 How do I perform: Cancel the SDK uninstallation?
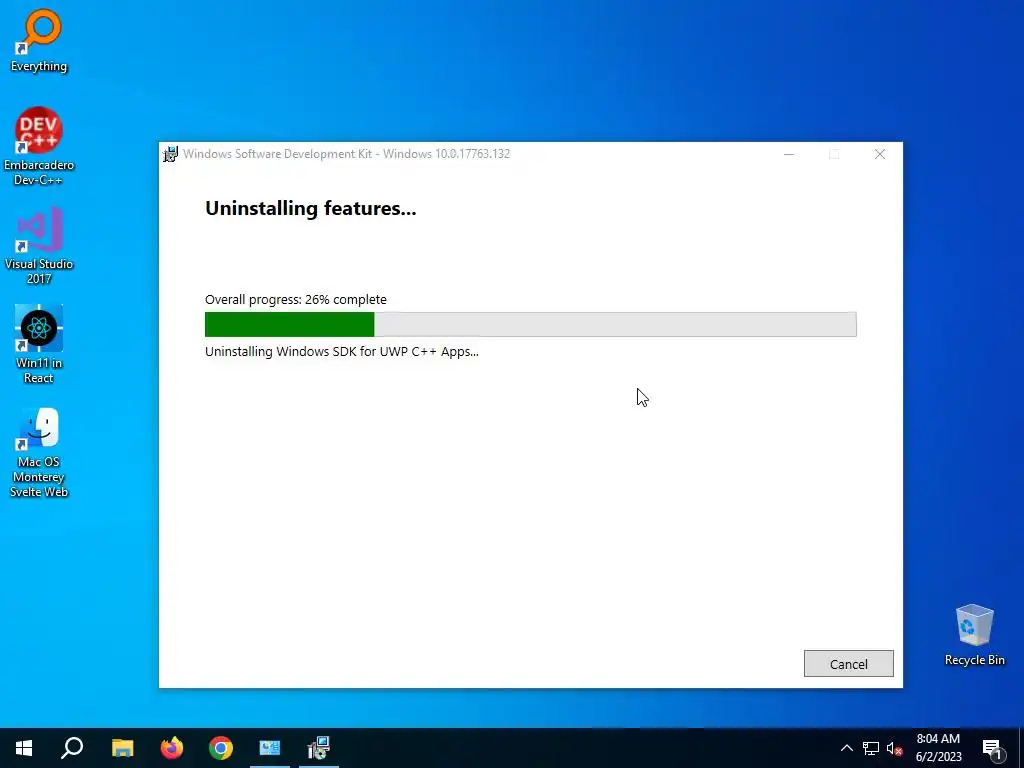(x=848, y=664)
